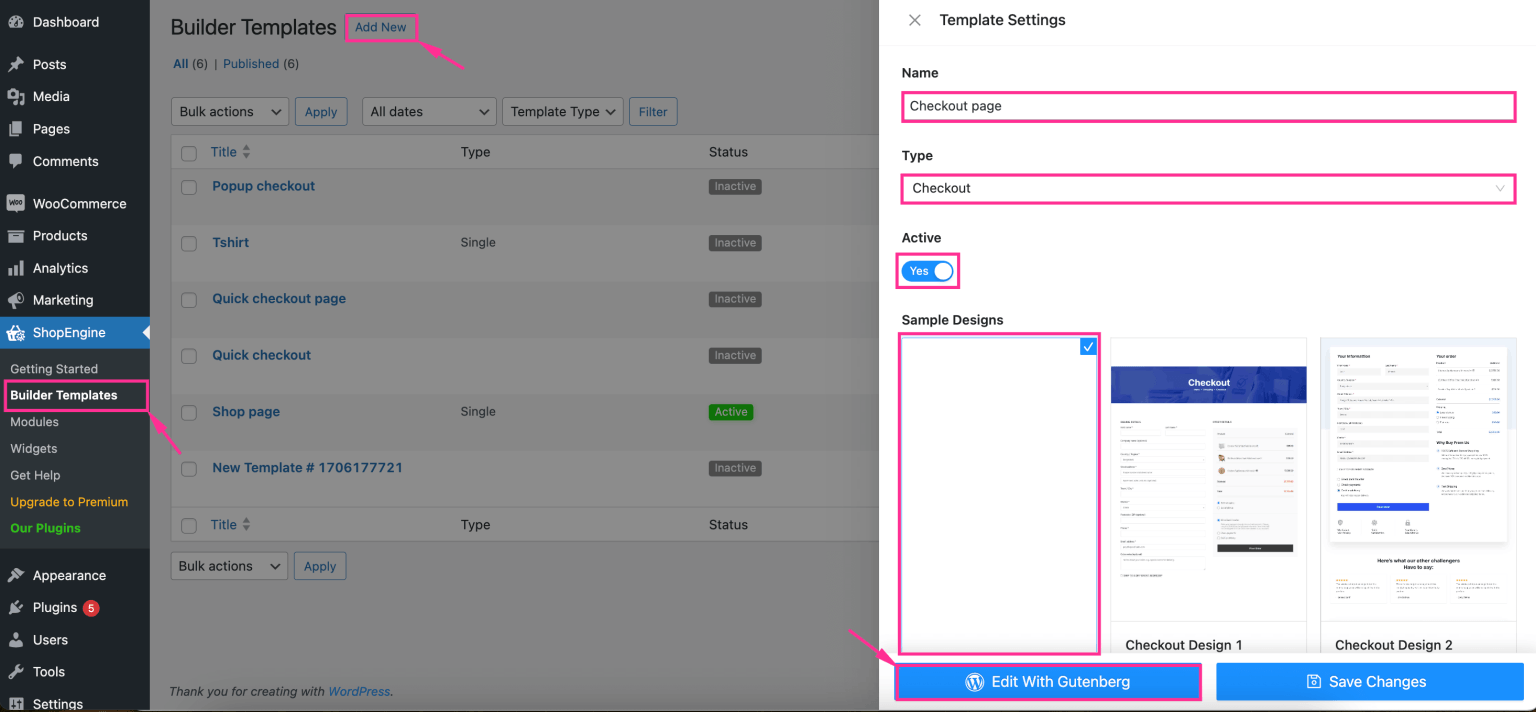The width and height of the screenshot is (1536, 712).
Task: Select all templates via header checkbox
Action: [x=188, y=152]
